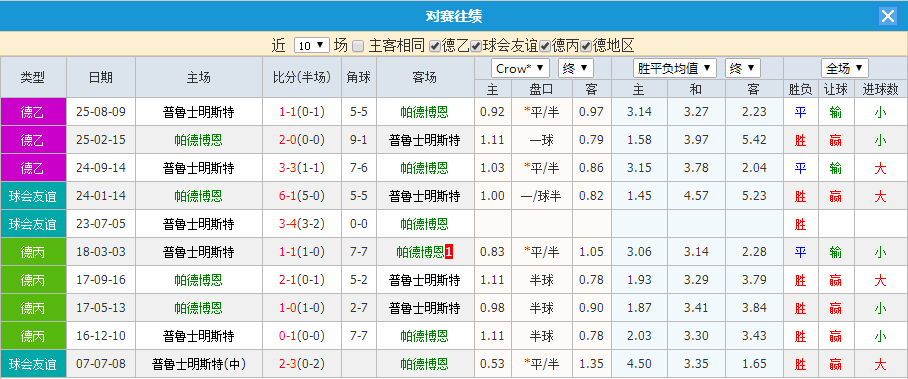The image size is (908, 379).
Task: Click the 德乙 type cell of 25-08-09 row
Action: click(x=33, y=112)
